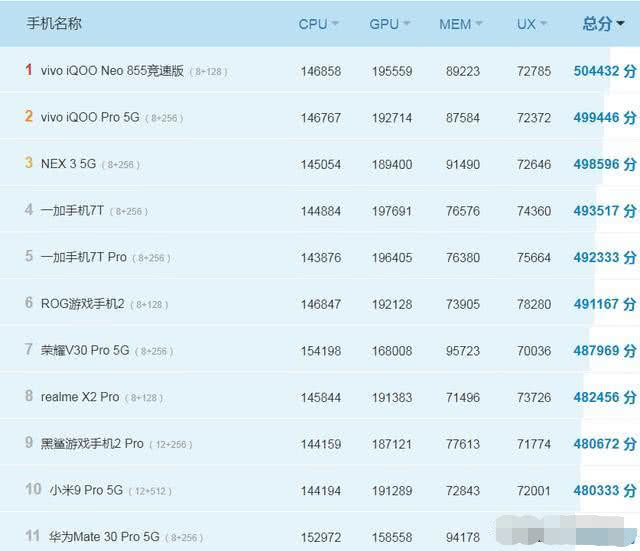Open 一加手机7T Pro entry

(83, 257)
